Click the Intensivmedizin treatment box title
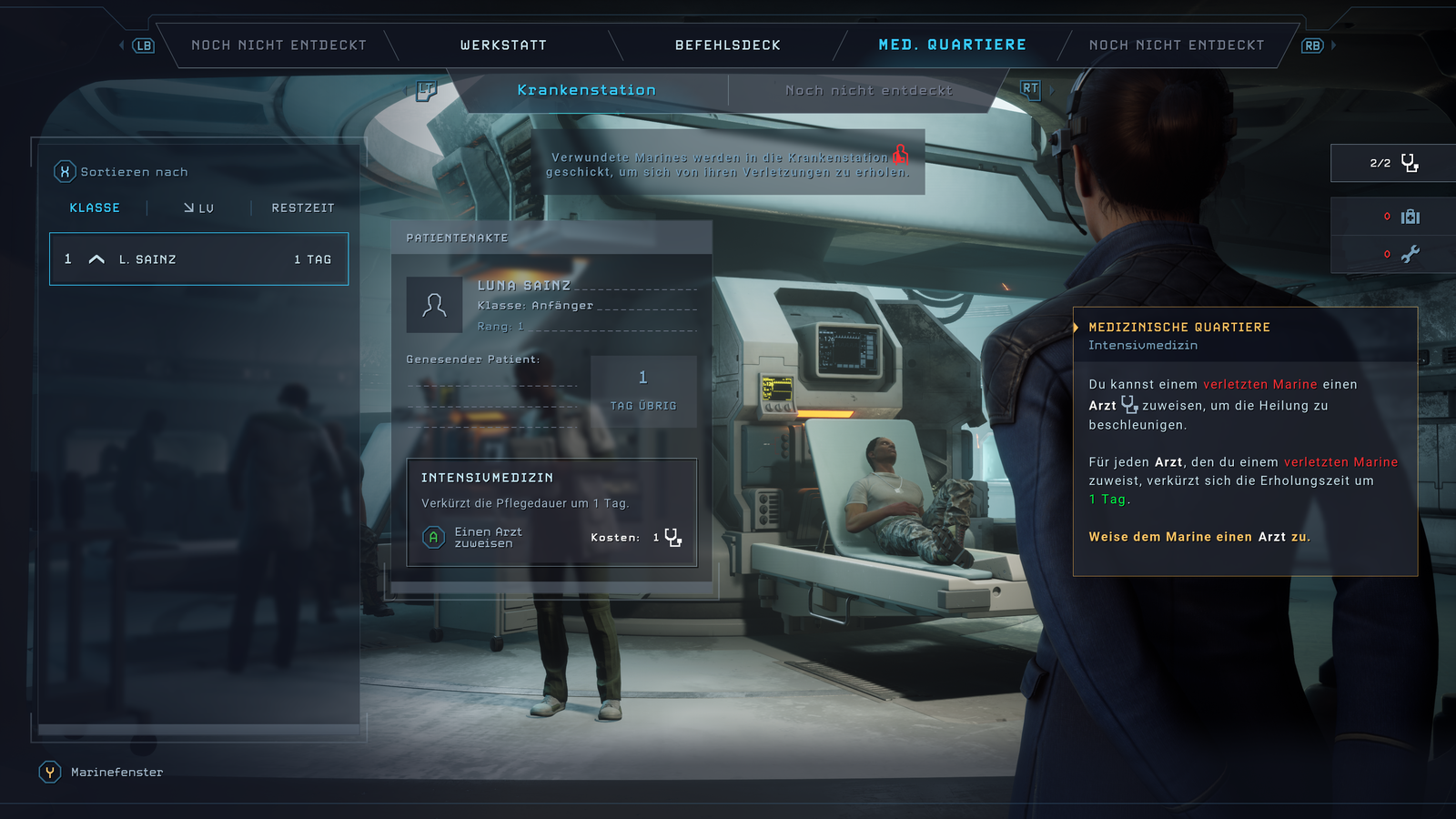The width and height of the screenshot is (1456, 819). (x=487, y=478)
